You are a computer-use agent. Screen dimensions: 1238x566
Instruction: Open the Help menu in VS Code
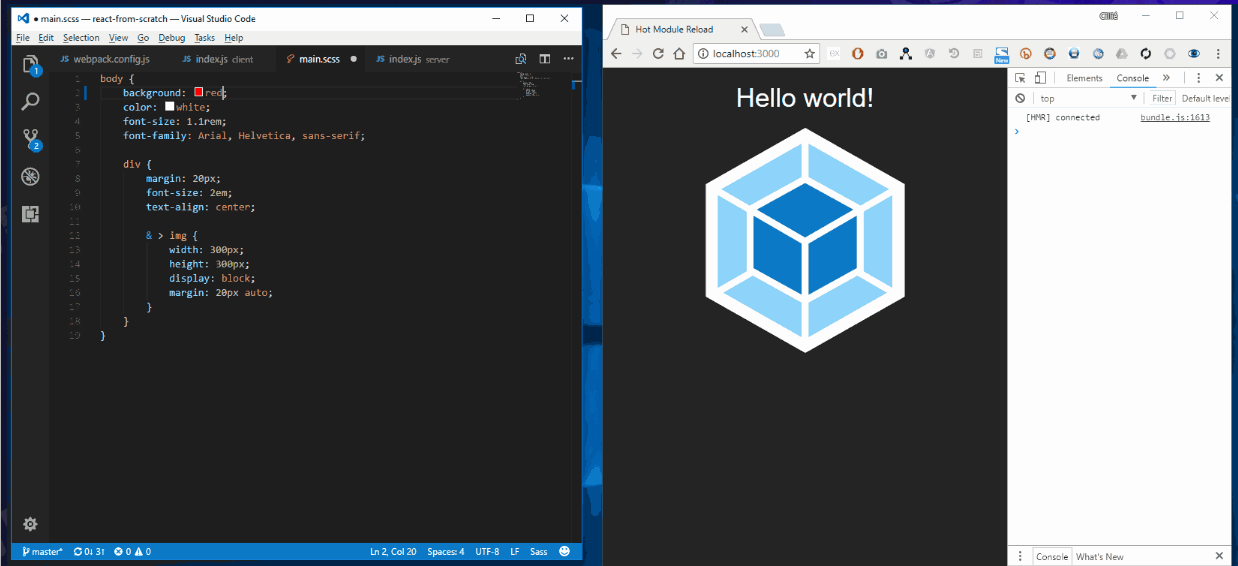tap(233, 38)
